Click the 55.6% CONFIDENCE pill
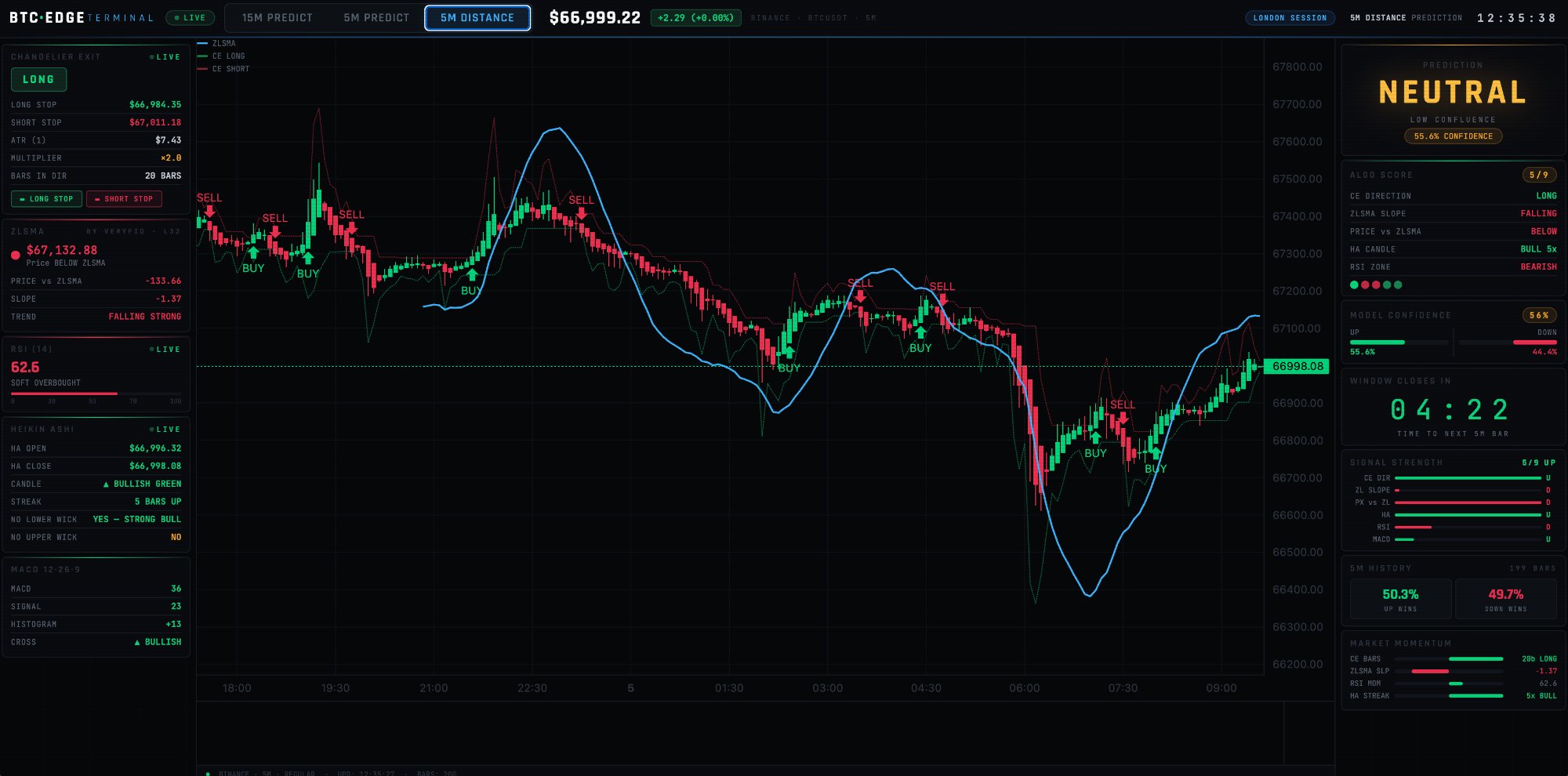 click(1453, 136)
